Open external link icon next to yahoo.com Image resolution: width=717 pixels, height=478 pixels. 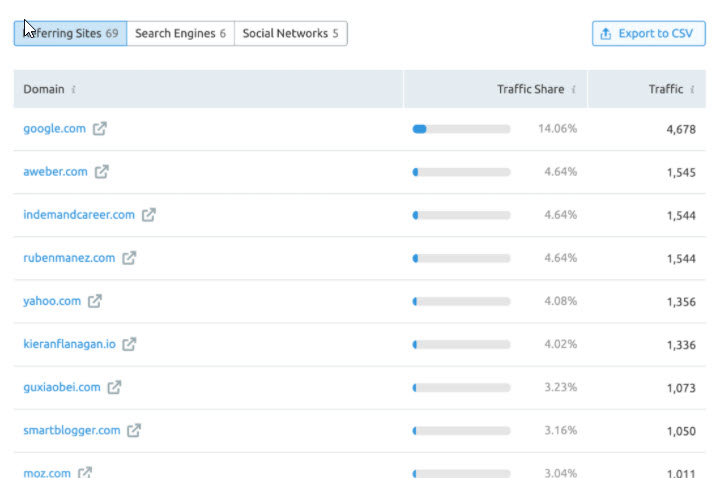(x=95, y=301)
